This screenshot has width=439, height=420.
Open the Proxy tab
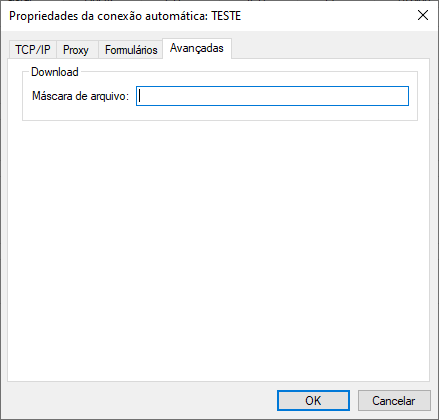click(x=76, y=50)
